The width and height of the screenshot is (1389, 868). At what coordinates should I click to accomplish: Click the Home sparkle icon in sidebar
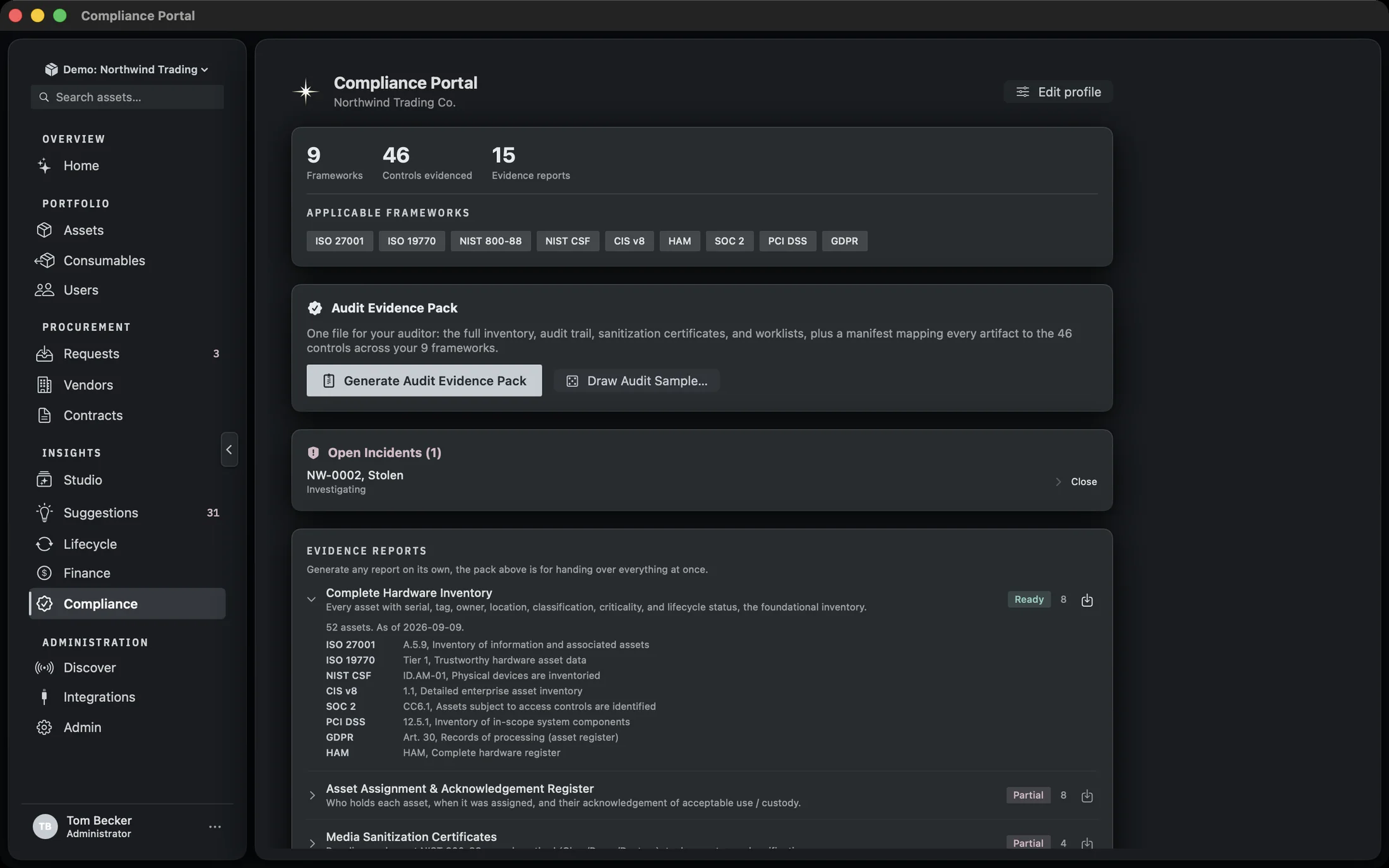tap(44, 165)
